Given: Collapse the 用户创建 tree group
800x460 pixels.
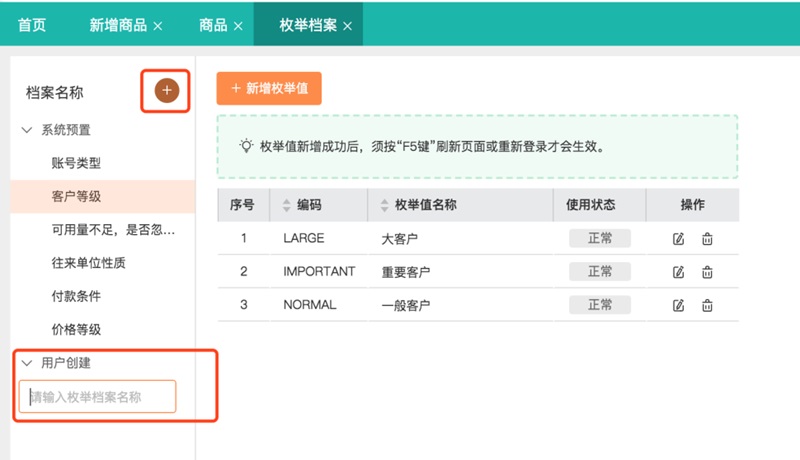Looking at the screenshot, I should pos(27,363).
